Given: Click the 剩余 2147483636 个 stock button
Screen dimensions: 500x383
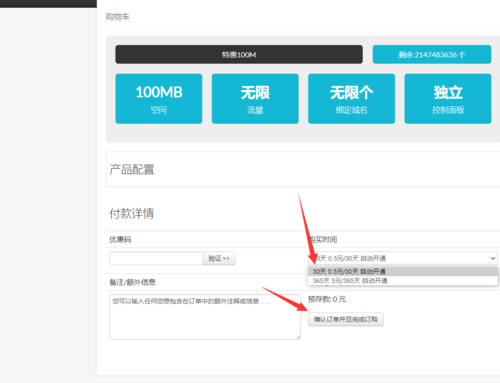Looking at the screenshot, I should click(x=432, y=54).
